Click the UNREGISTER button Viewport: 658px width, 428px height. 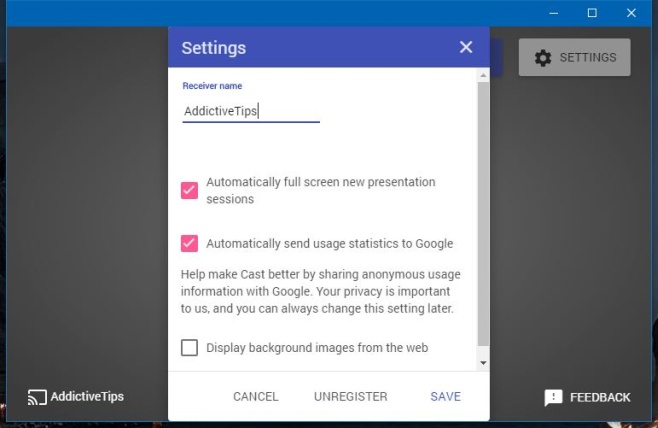click(x=351, y=397)
